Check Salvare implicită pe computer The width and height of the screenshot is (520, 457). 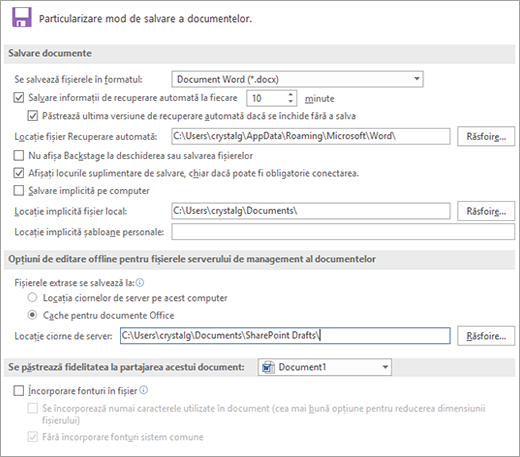click(x=19, y=191)
